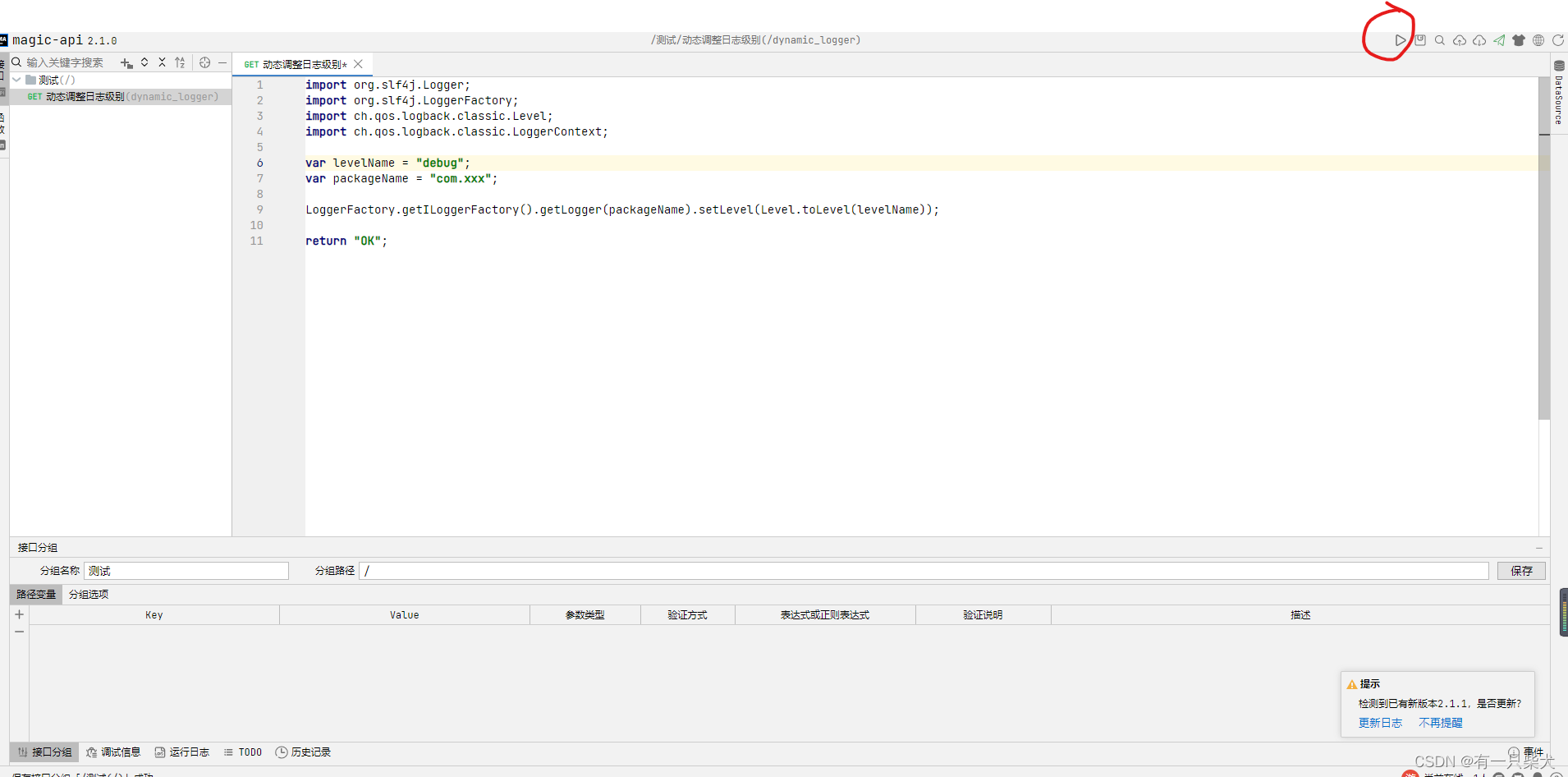This screenshot has height=777, width=1568.
Task: Hide the API tree panel with minus icon
Action: 222,62
